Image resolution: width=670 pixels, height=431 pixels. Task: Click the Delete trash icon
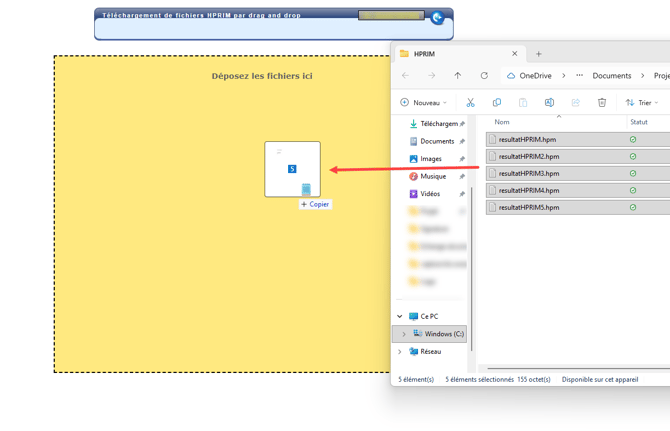(x=602, y=103)
